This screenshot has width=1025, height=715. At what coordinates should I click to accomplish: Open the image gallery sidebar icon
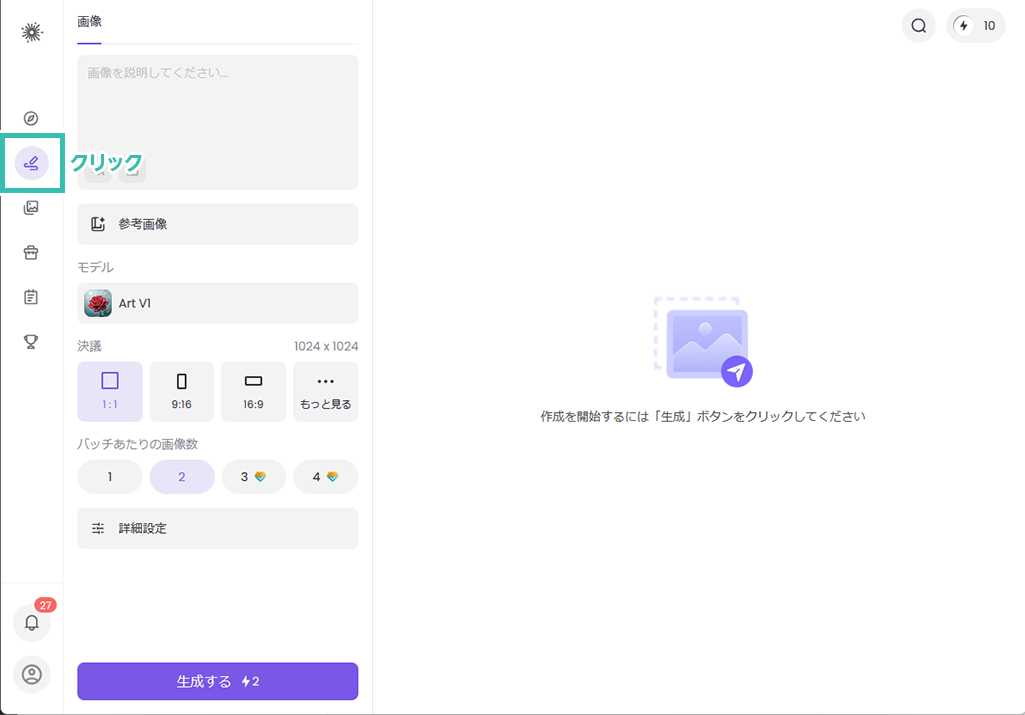[31, 208]
